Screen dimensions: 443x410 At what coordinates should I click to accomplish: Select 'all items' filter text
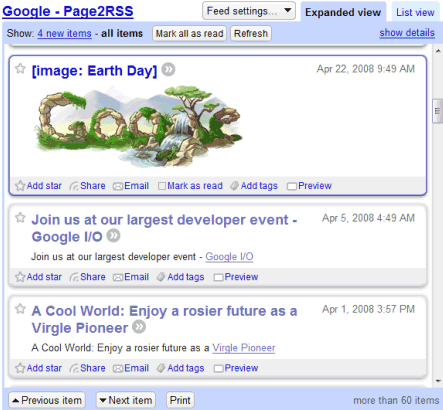coord(122,33)
